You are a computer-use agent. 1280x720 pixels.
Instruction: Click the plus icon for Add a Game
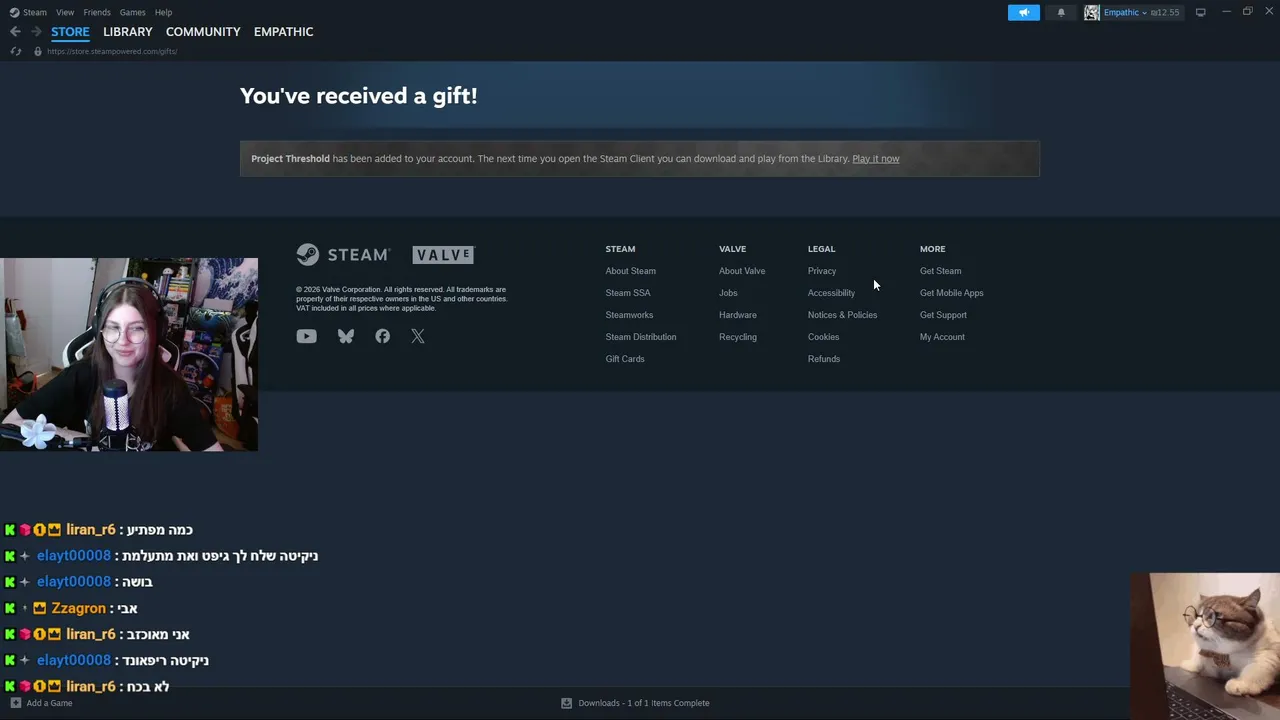(15, 703)
